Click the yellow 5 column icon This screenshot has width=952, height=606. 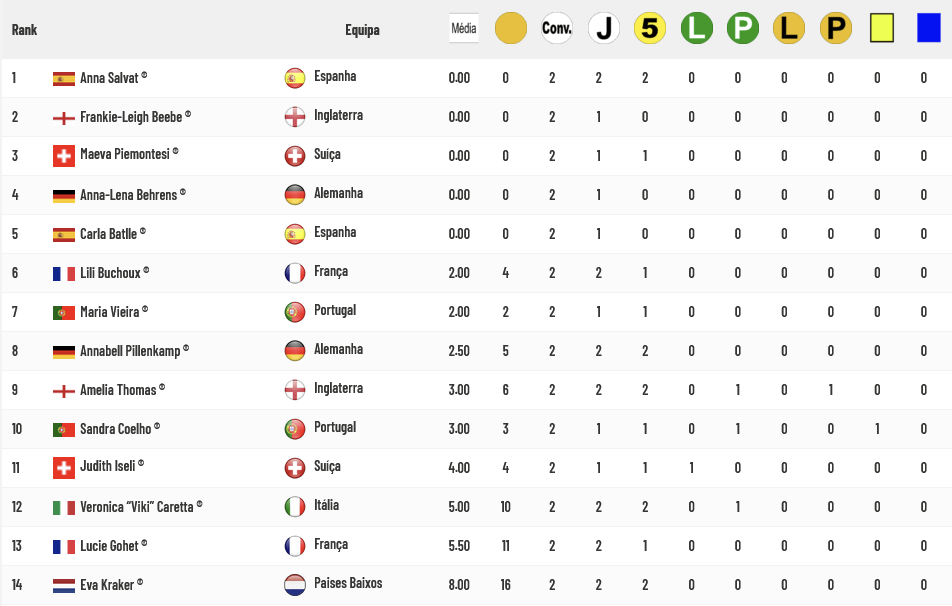pyautogui.click(x=650, y=28)
